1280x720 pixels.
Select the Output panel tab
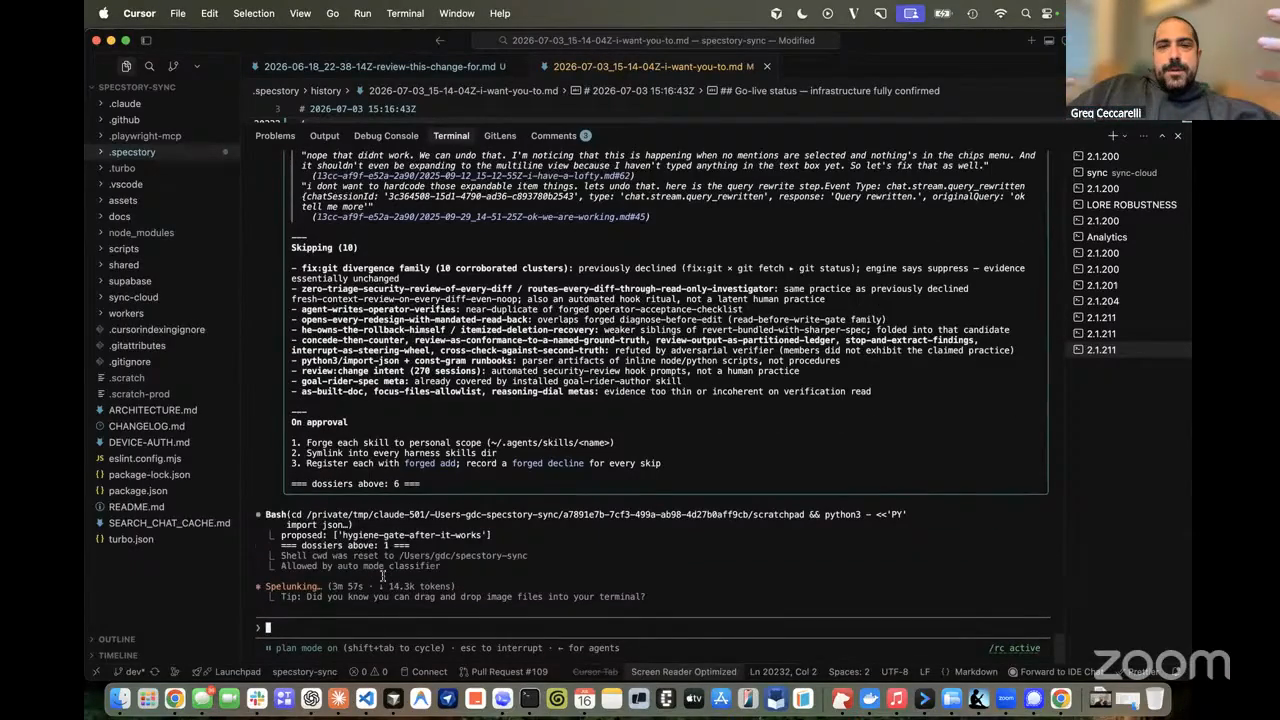click(x=324, y=136)
